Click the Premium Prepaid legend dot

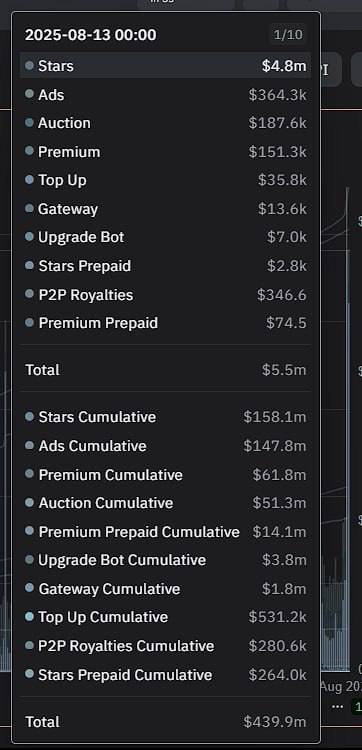pos(30,323)
